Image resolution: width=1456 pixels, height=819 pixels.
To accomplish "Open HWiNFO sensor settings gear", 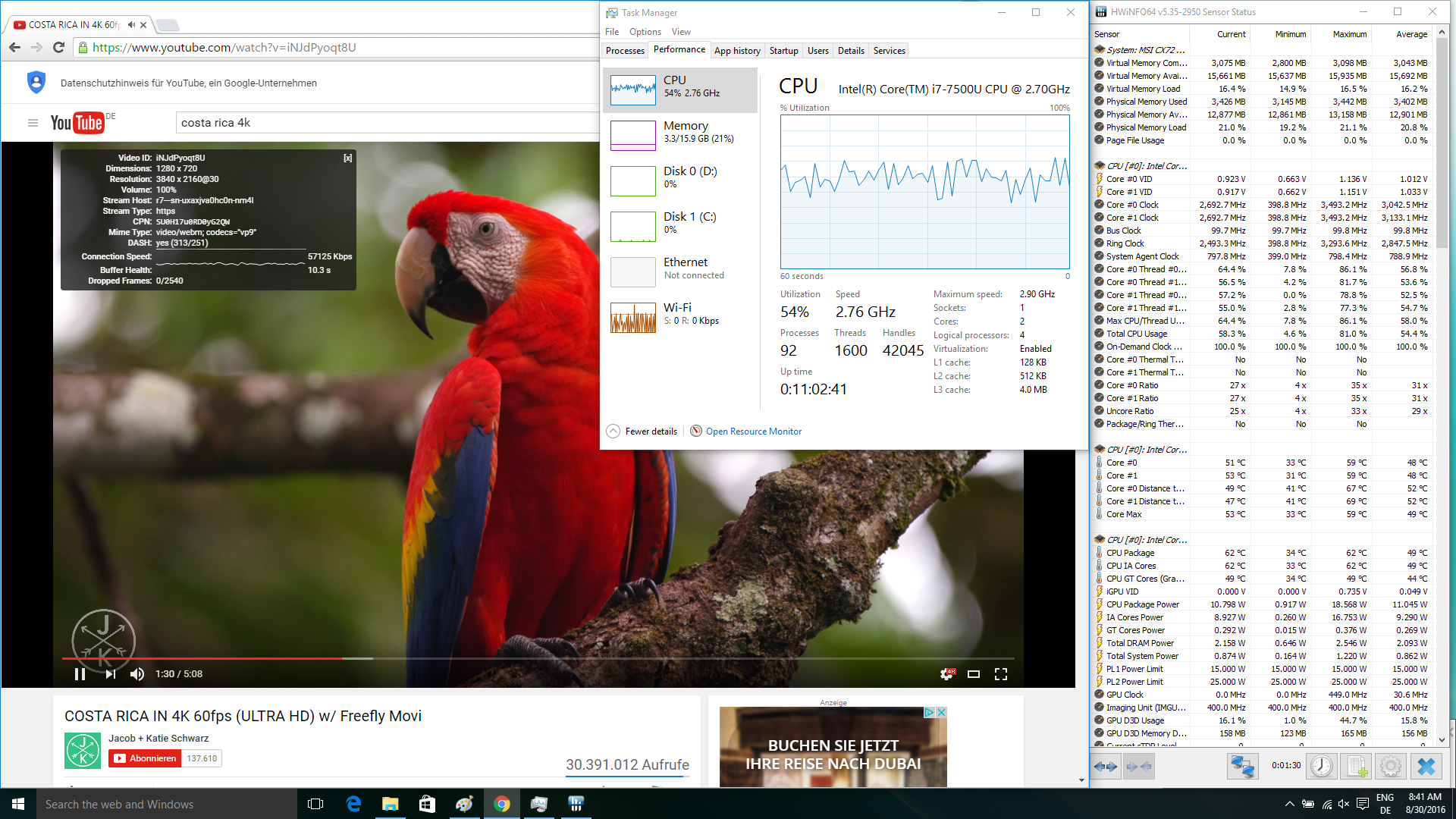I will click(1390, 767).
